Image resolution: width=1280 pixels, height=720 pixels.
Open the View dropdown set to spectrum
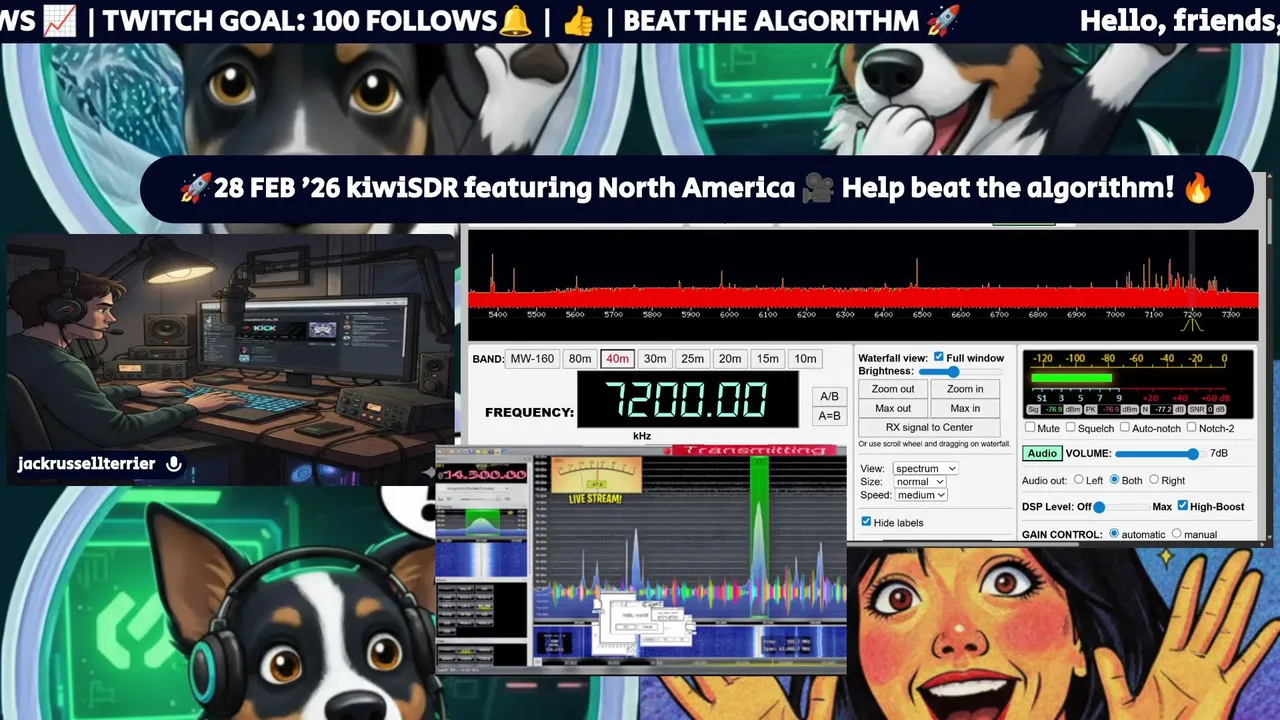pyautogui.click(x=924, y=468)
